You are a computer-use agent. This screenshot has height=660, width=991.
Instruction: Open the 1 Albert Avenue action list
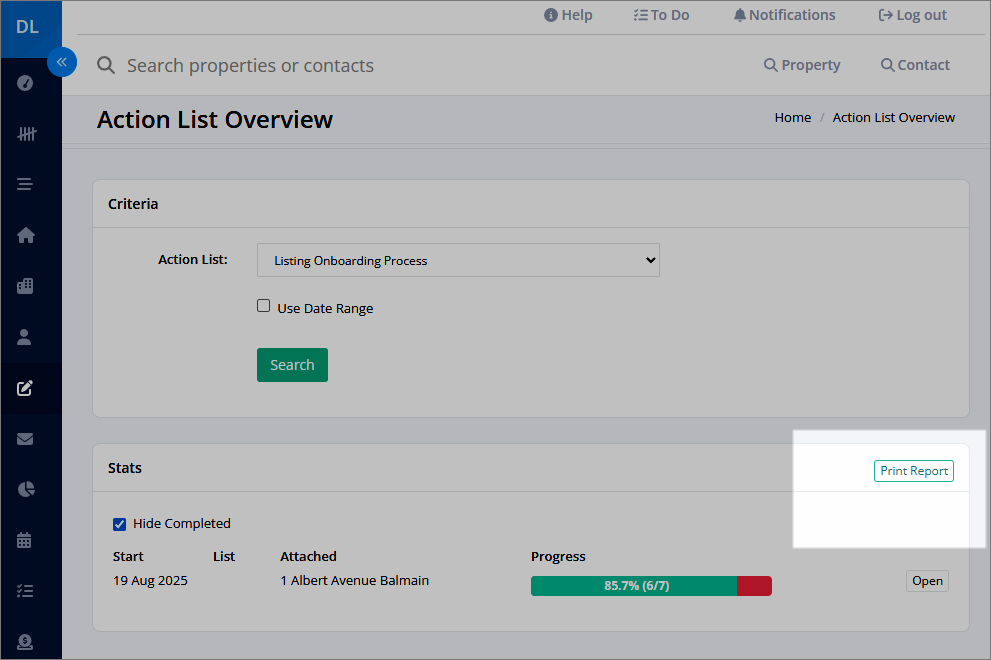(x=927, y=581)
